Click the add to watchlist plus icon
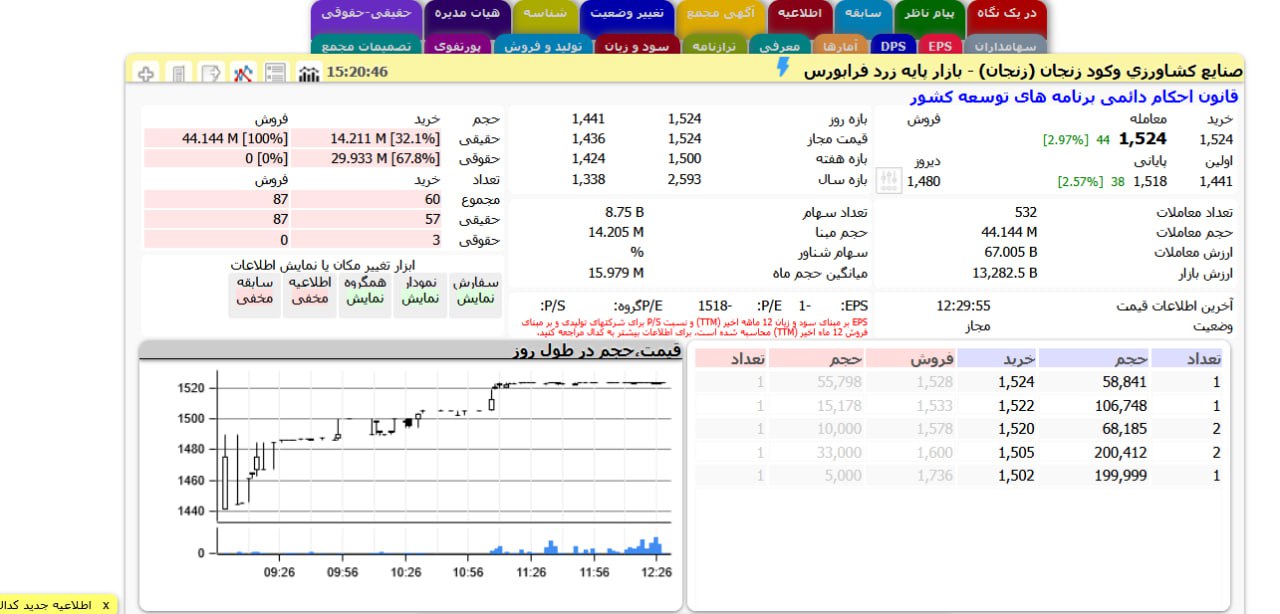 pos(147,72)
